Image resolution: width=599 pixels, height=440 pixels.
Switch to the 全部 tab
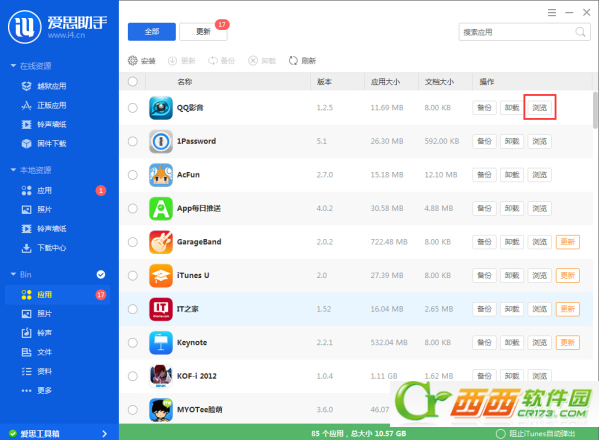click(x=152, y=32)
